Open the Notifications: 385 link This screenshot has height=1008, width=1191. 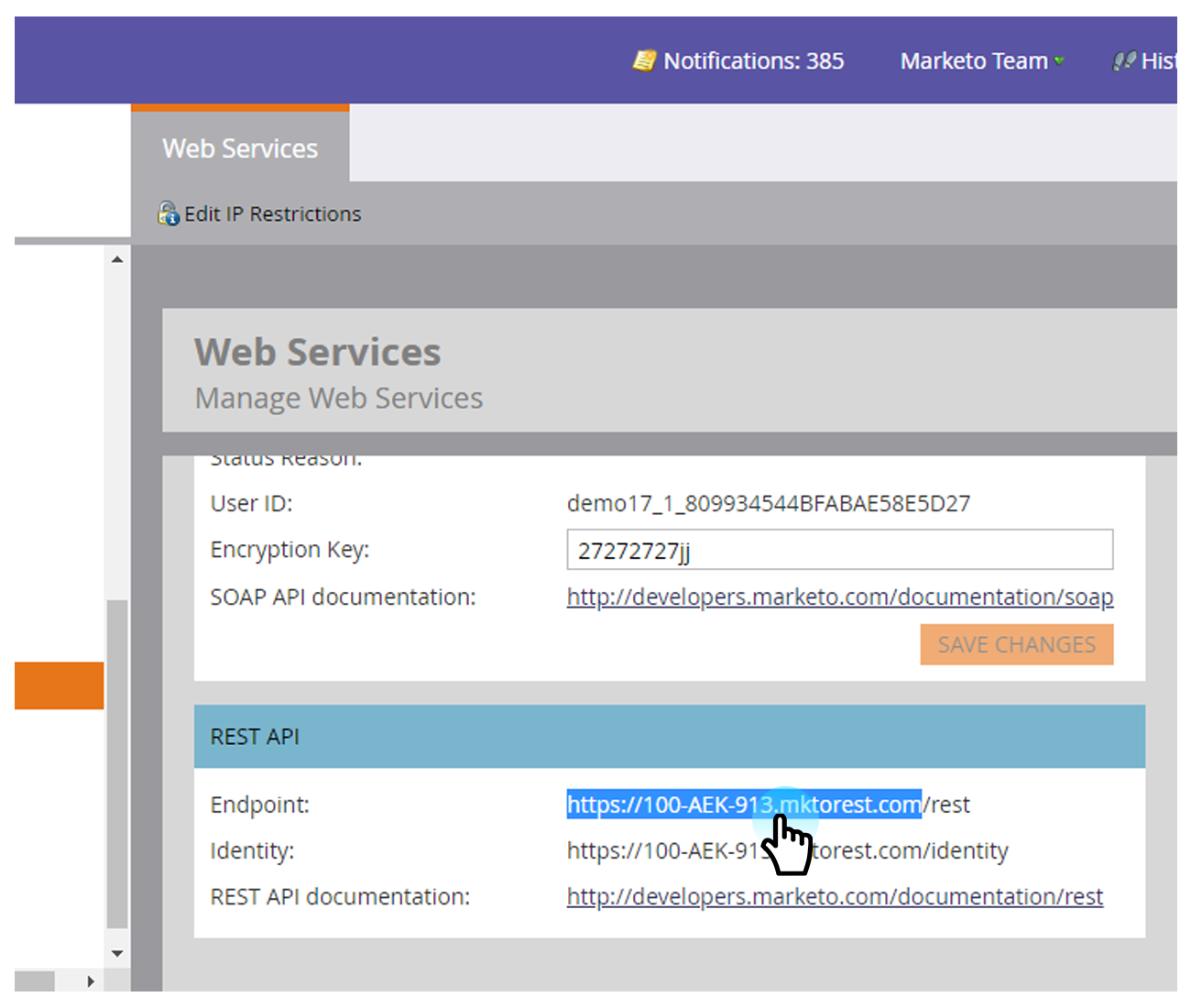coord(753,61)
